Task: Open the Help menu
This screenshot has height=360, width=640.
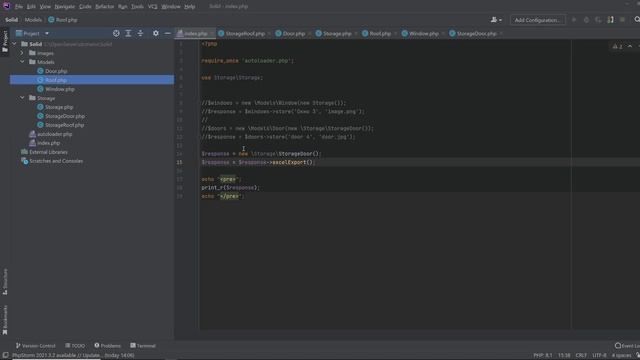Action: pos(189,7)
